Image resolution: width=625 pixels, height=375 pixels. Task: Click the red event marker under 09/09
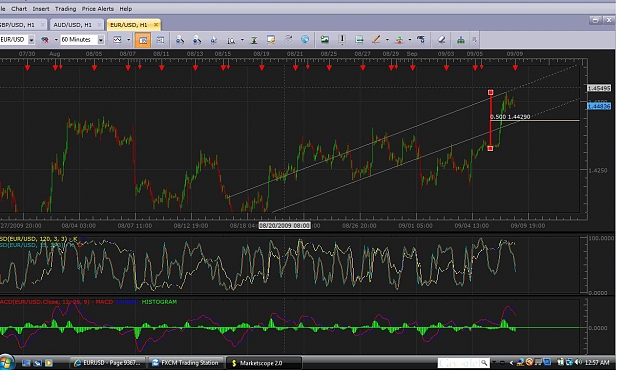coord(515,68)
